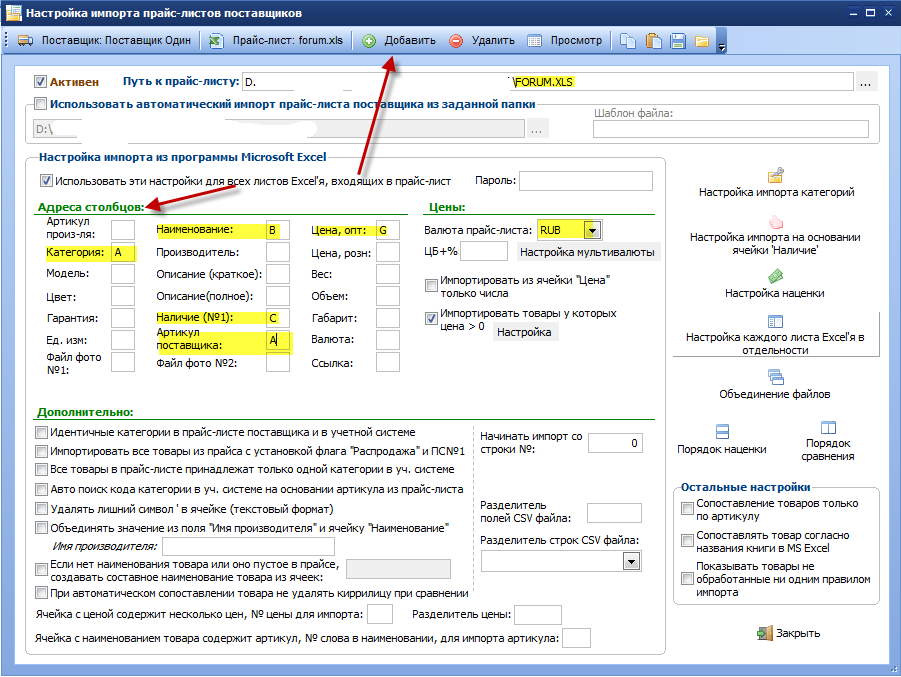Expand Валюта прайс-листа RUB dropdown
The height and width of the screenshot is (677, 901).
[592, 230]
